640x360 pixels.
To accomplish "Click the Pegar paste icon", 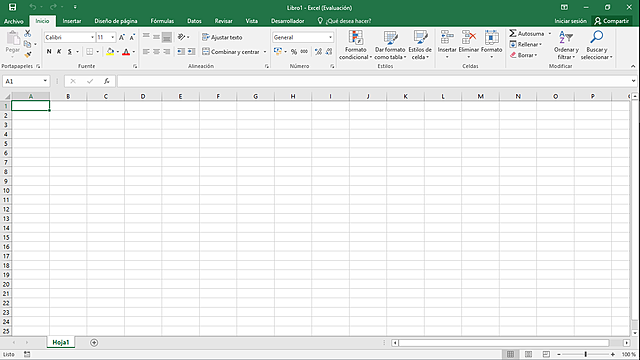I will (13, 38).
